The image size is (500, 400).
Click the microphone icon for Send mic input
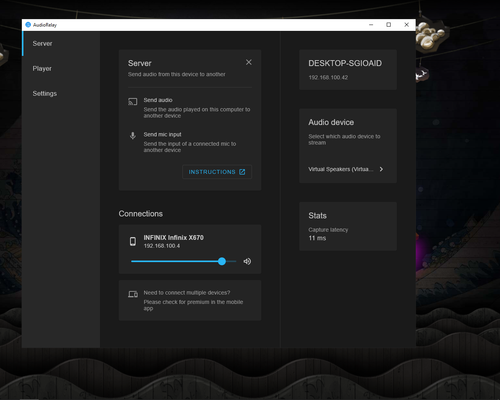[x=133, y=136]
